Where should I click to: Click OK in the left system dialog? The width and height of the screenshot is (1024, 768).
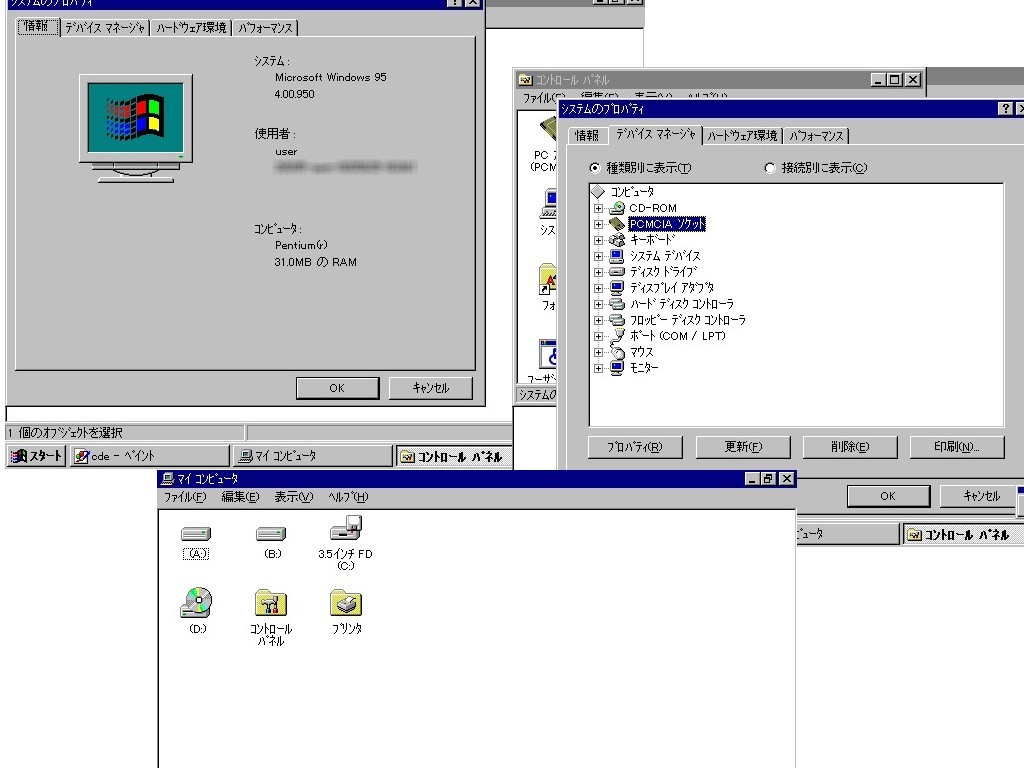pyautogui.click(x=338, y=388)
